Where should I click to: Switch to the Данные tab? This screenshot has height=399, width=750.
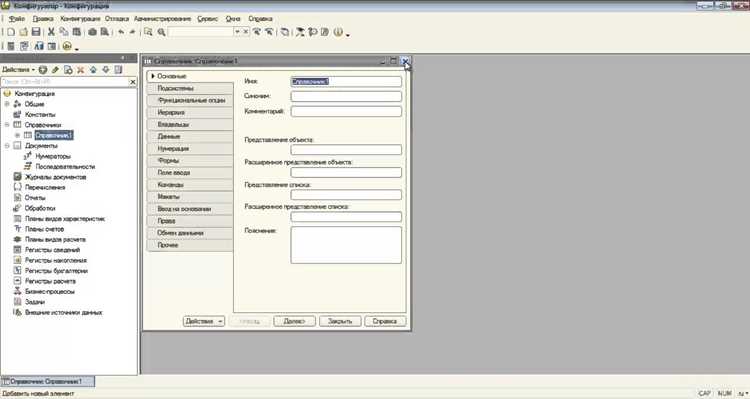click(190, 136)
